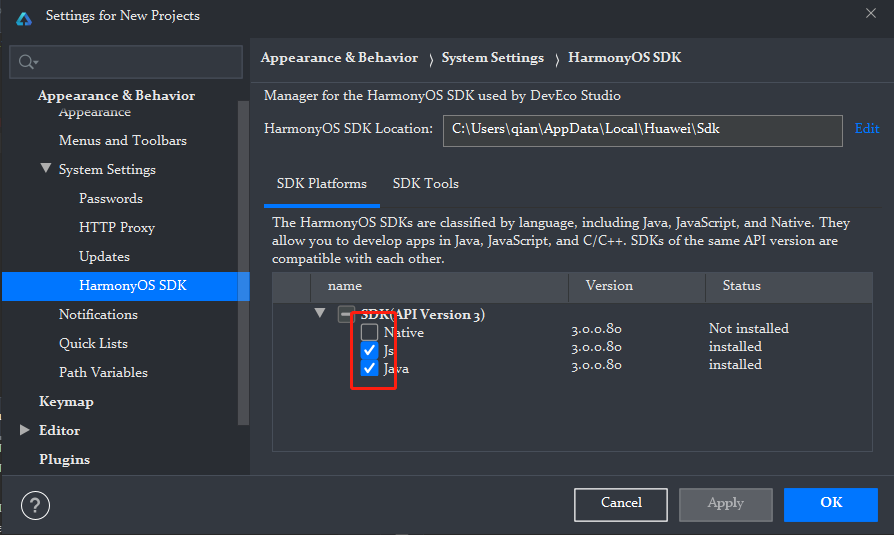Open the Path Variables settings page
This screenshot has width=894, height=535.
pyautogui.click(x=103, y=372)
